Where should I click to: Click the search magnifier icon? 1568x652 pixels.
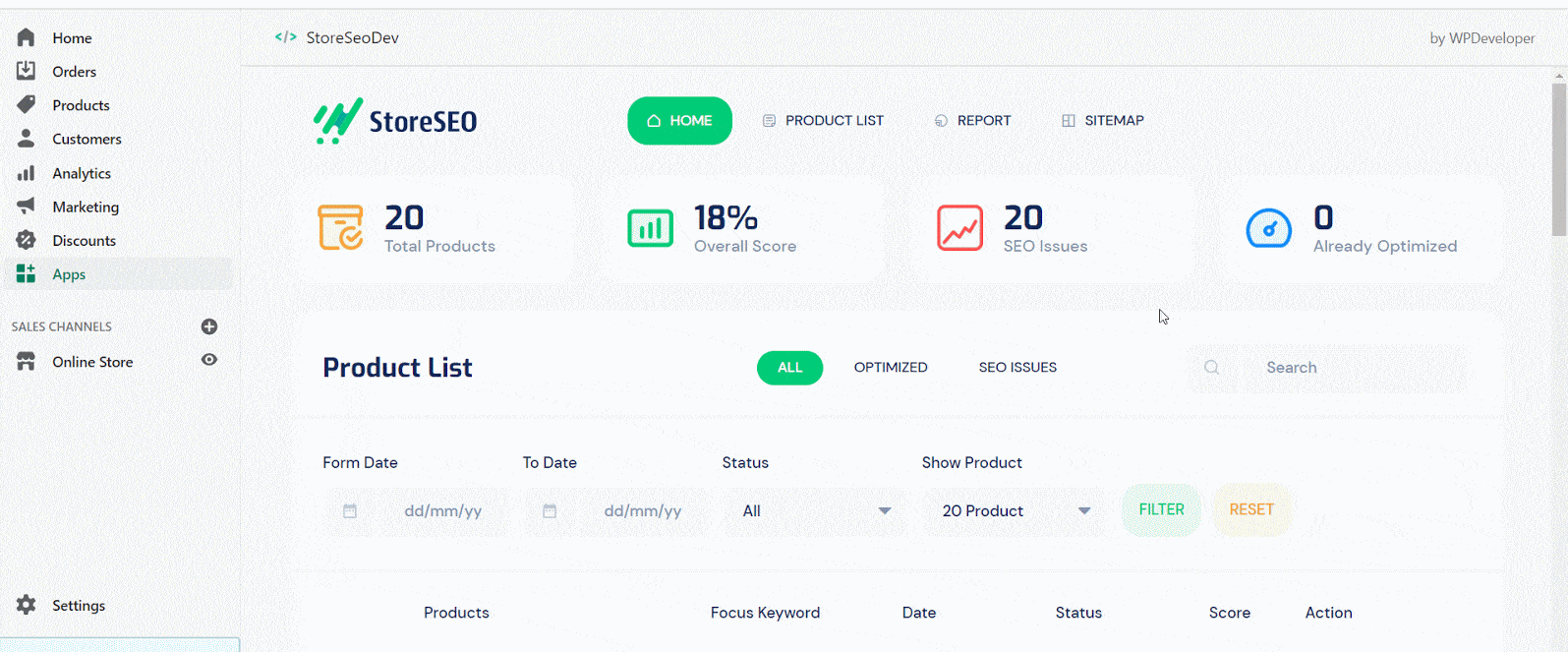point(1211,367)
